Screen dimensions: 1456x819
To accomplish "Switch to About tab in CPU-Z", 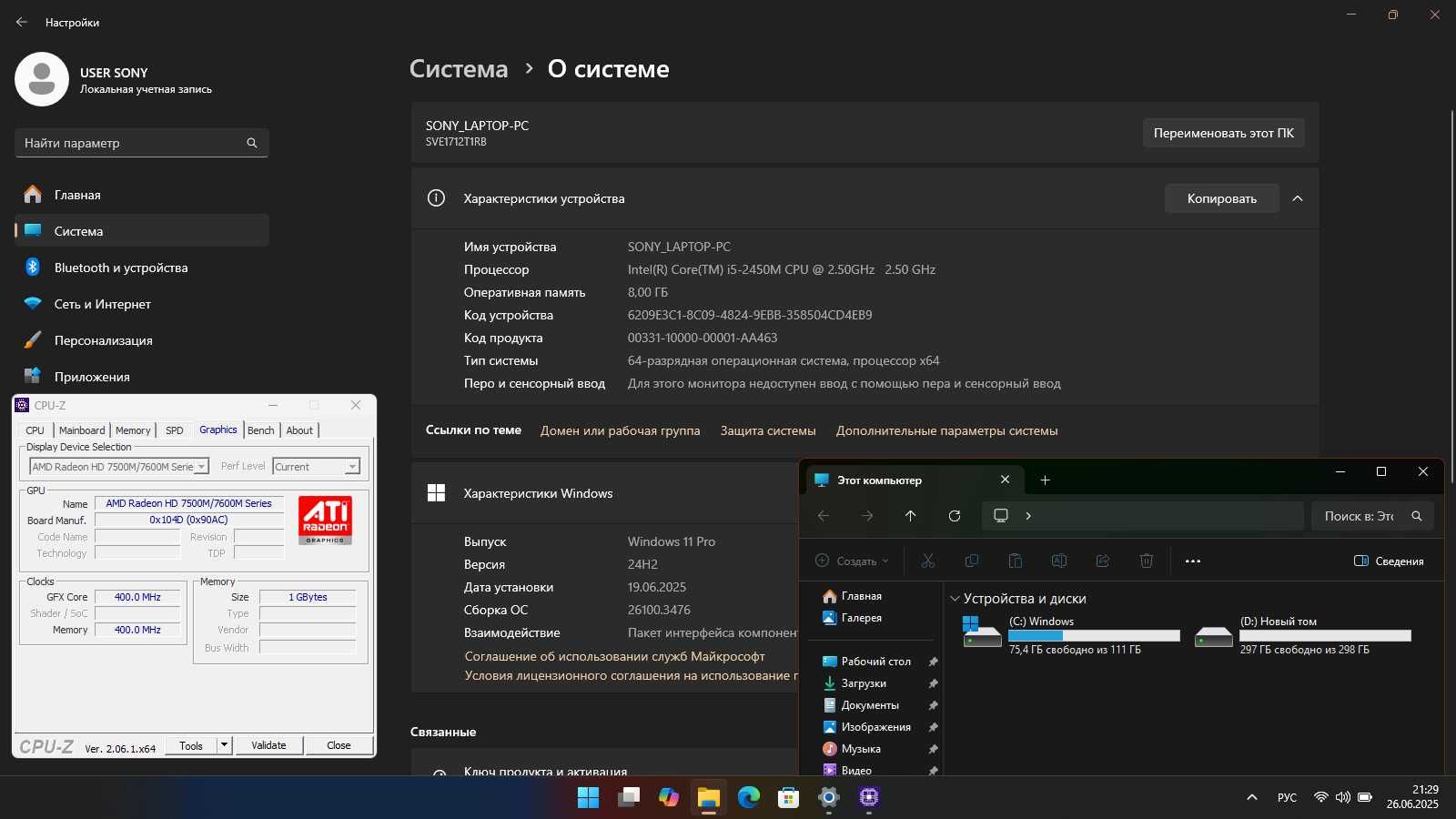I will (x=299, y=430).
